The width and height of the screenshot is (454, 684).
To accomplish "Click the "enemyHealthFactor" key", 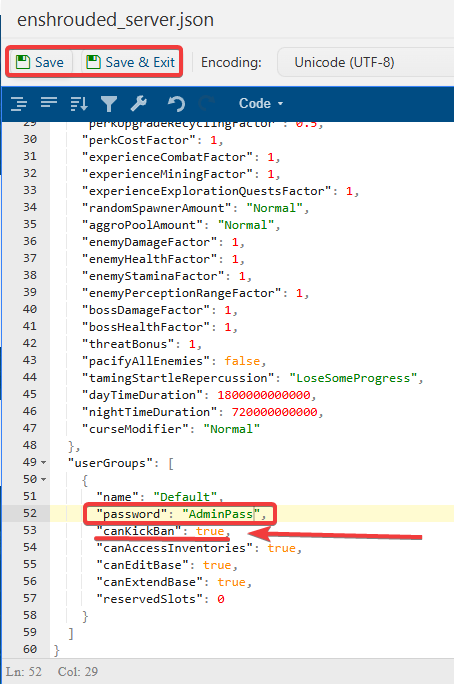I will (150, 259).
